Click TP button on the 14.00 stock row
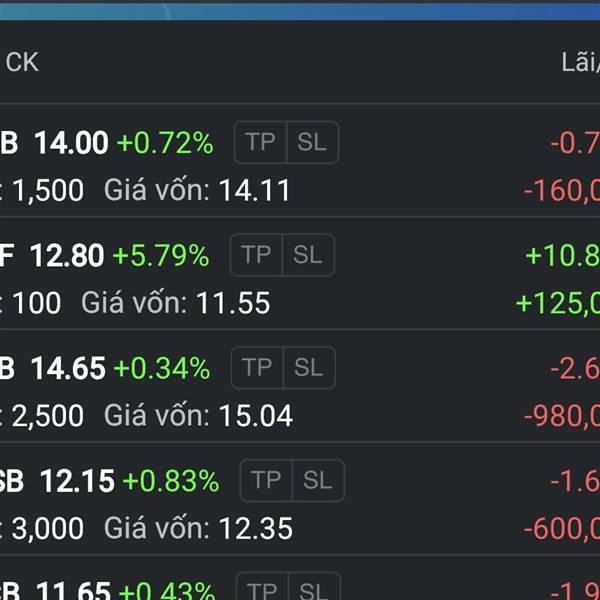This screenshot has height=600, width=600. pos(260,143)
